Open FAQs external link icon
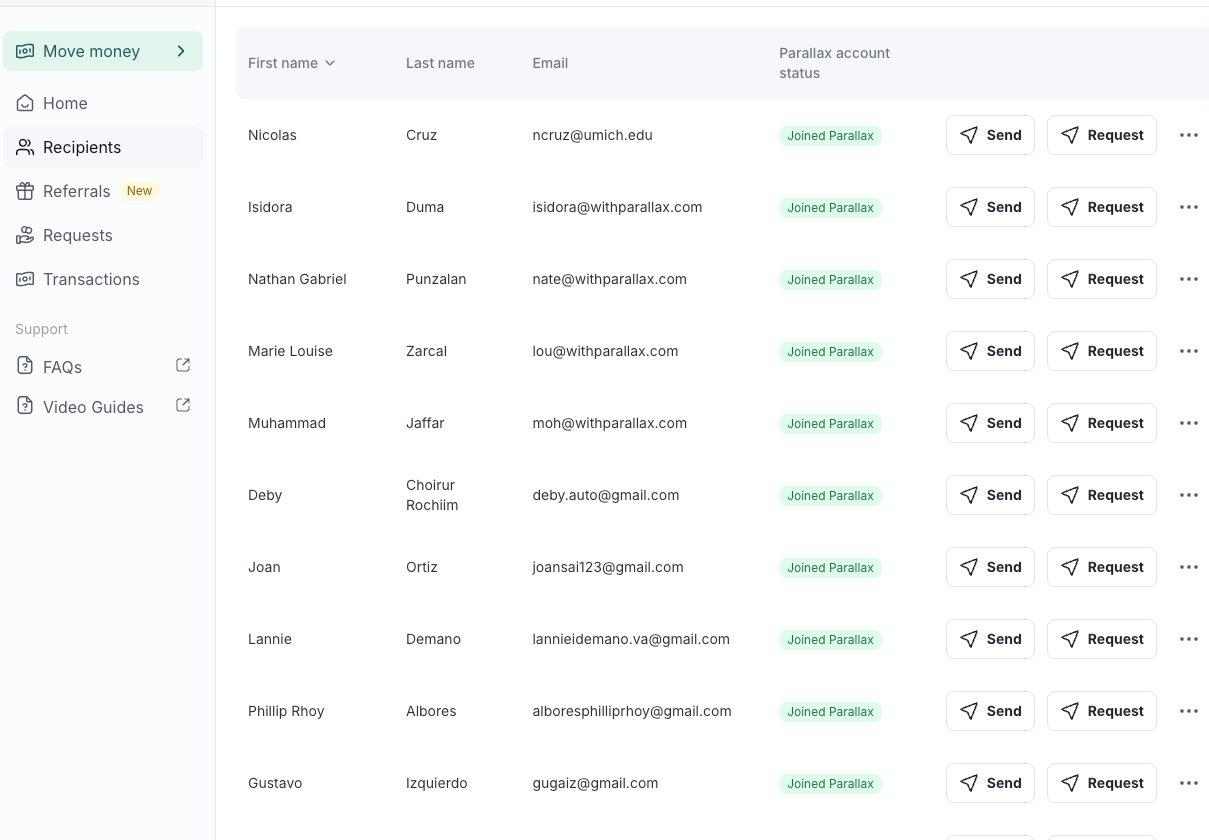1209x840 pixels. pyautogui.click(x=183, y=366)
